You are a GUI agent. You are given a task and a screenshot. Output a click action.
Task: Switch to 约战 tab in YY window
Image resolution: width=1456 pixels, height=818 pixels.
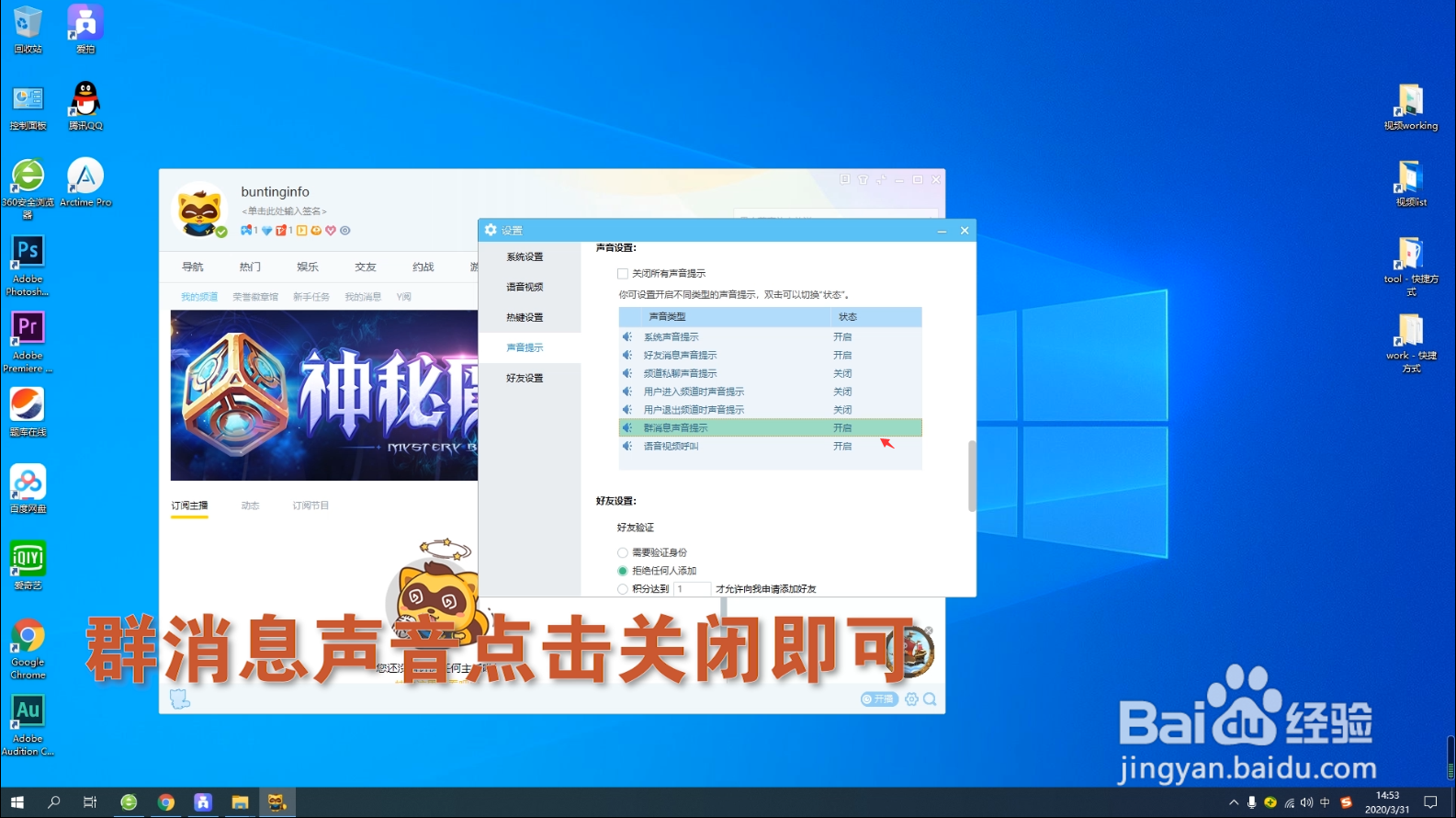(x=423, y=267)
